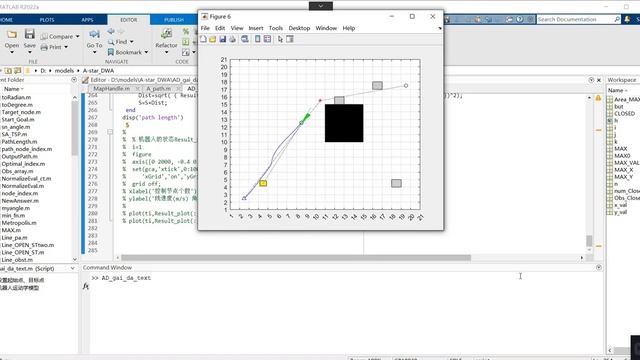Click the Save disk icon in ribbon
The height and width of the screenshot is (360, 640).
pyautogui.click(x=29, y=34)
